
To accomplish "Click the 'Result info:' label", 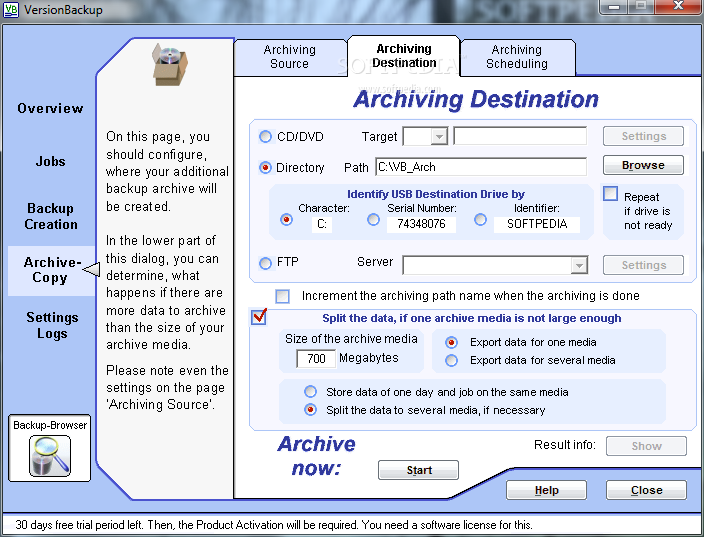I will click(x=565, y=445).
